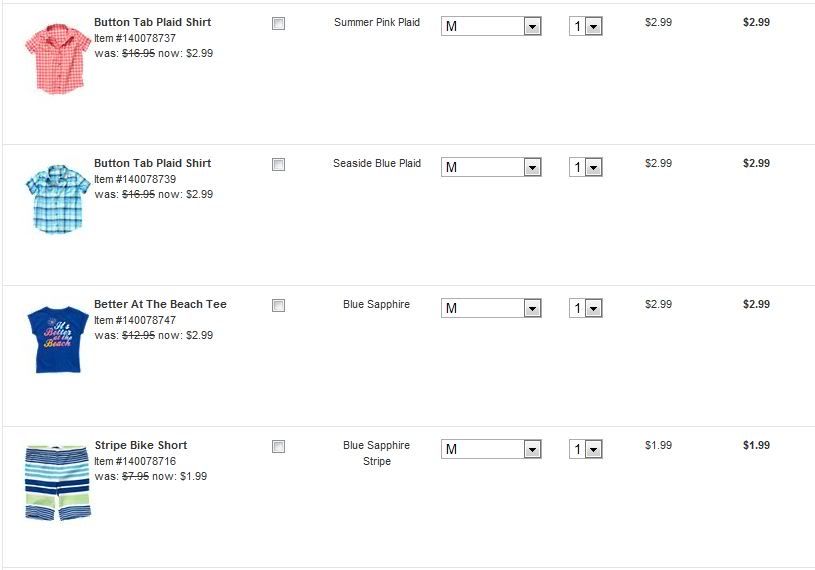The width and height of the screenshot is (815, 570).
Task: Open size dropdown for Summer Pink Plaid shirt
Action: (490, 27)
